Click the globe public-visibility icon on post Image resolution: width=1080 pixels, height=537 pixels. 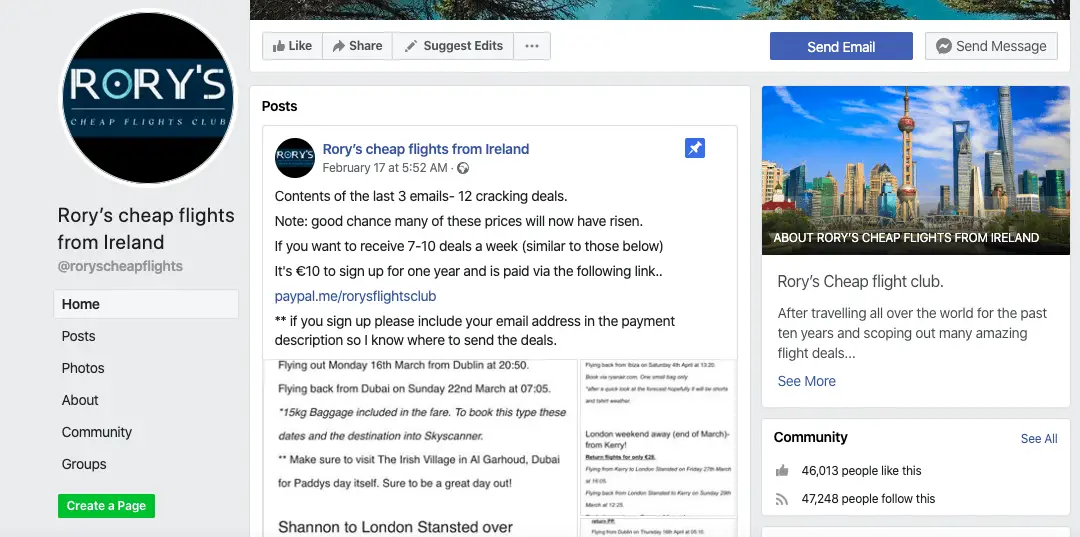click(463, 168)
